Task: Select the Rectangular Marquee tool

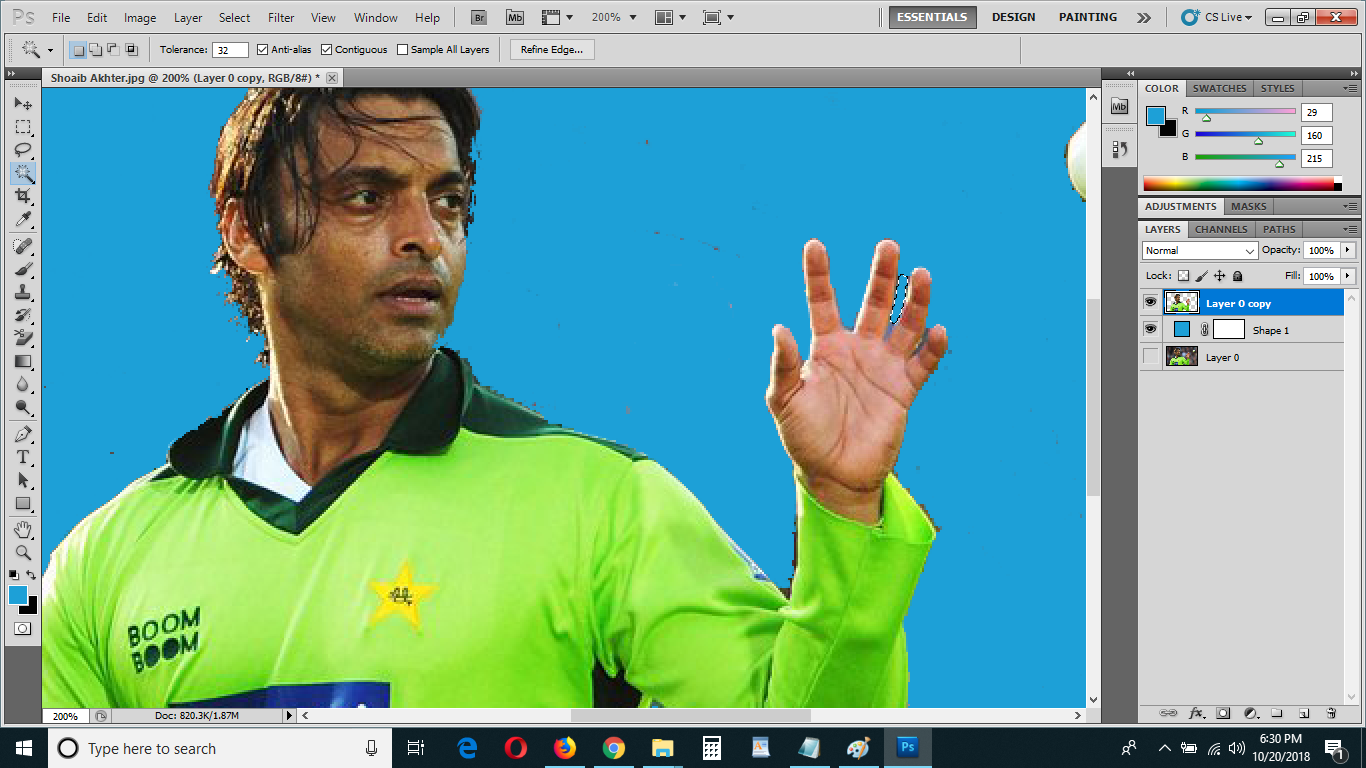Action: (22, 127)
